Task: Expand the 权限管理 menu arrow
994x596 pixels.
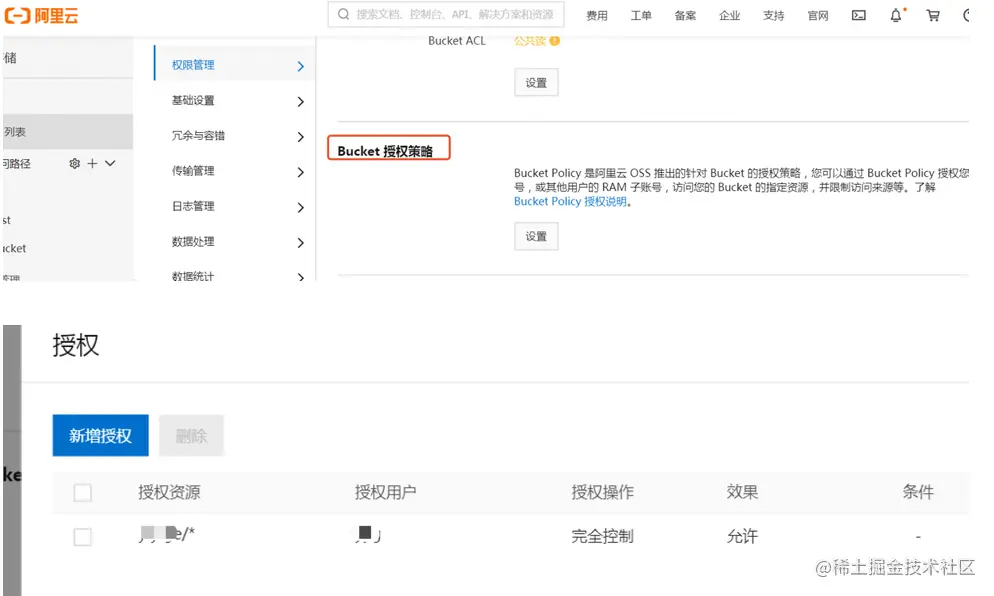Action: click(300, 66)
